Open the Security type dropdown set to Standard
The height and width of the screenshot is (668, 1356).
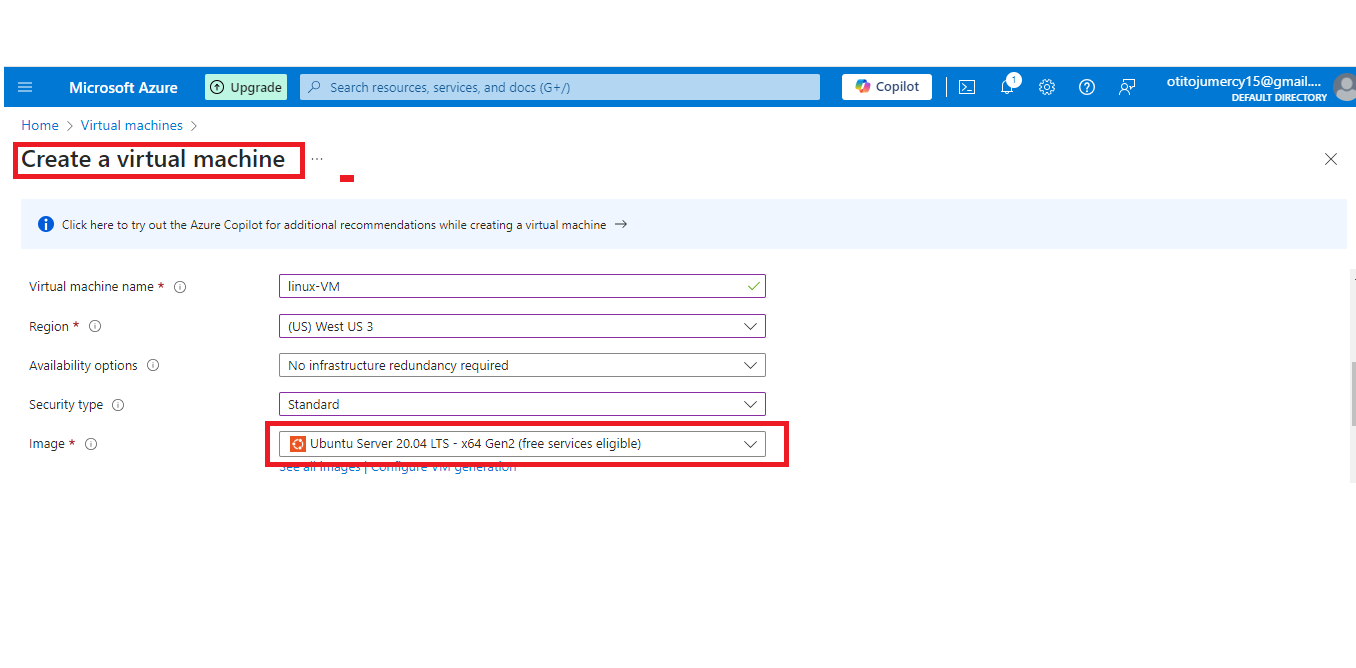click(x=522, y=404)
